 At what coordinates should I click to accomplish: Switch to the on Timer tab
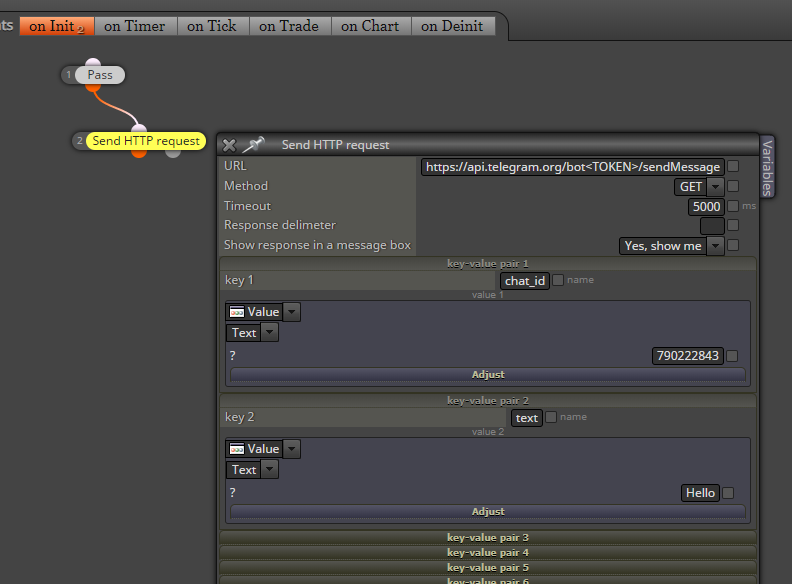coord(135,26)
